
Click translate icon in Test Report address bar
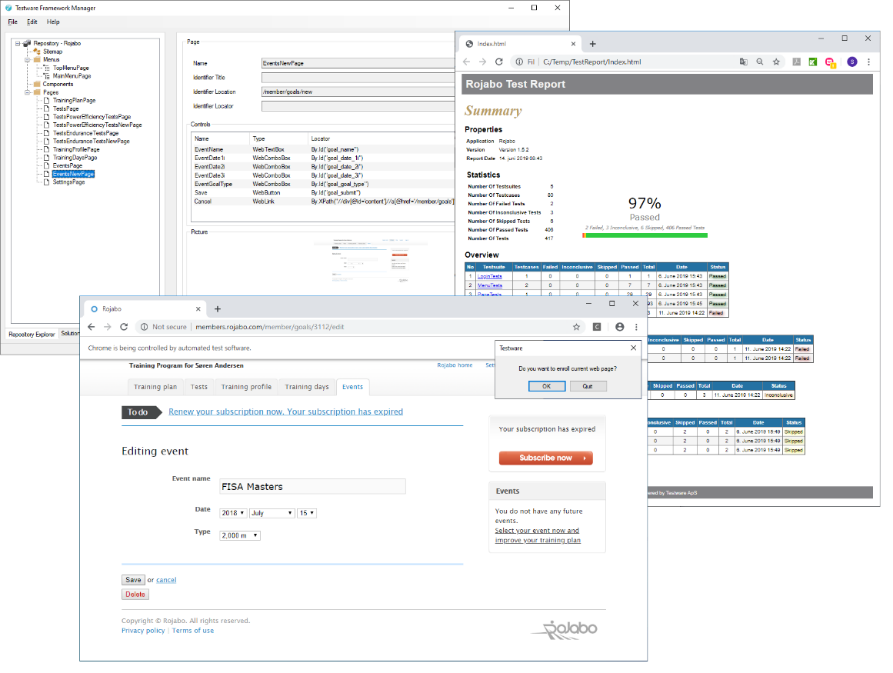pyautogui.click(x=744, y=61)
